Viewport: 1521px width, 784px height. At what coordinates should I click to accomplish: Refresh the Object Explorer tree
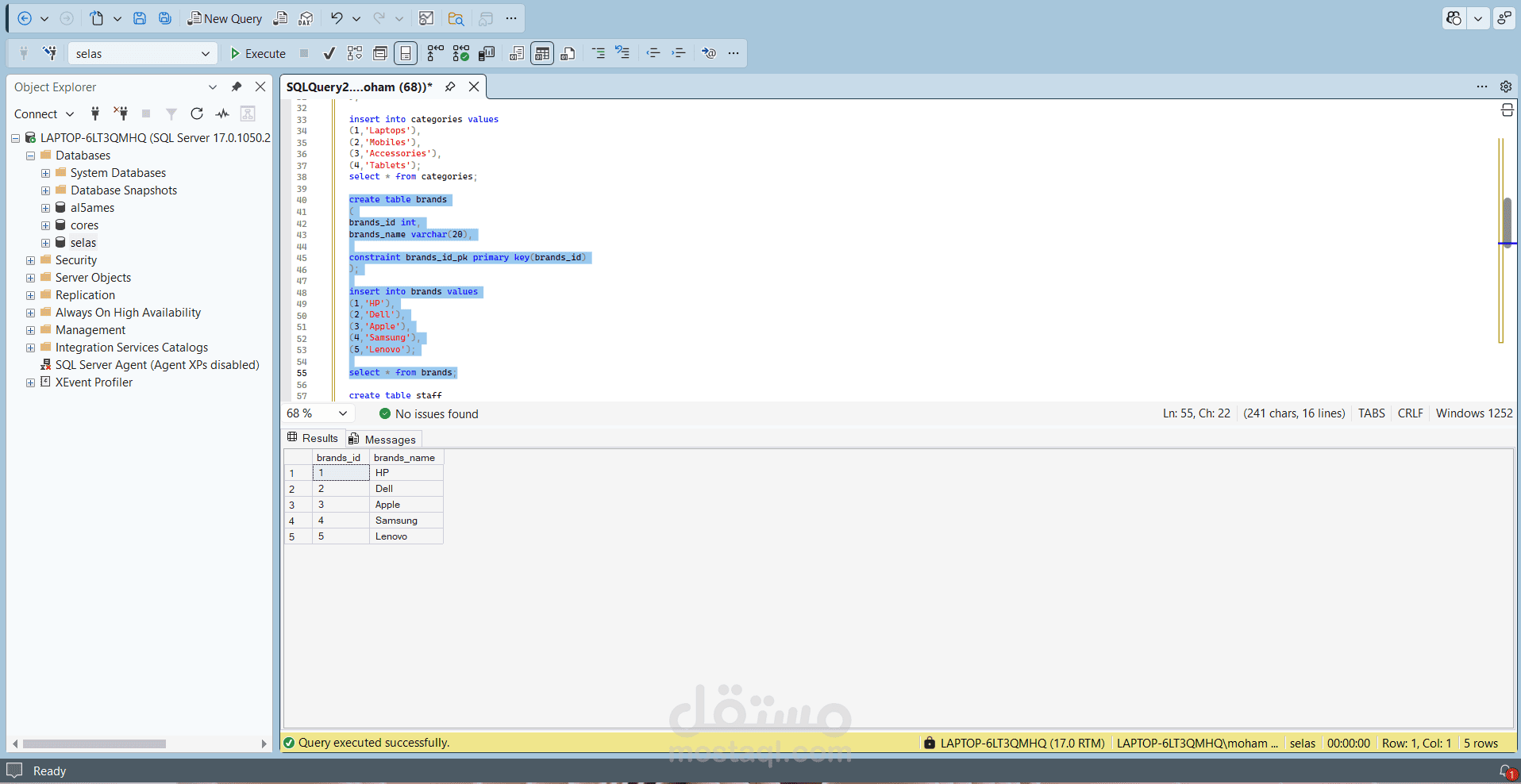197,113
